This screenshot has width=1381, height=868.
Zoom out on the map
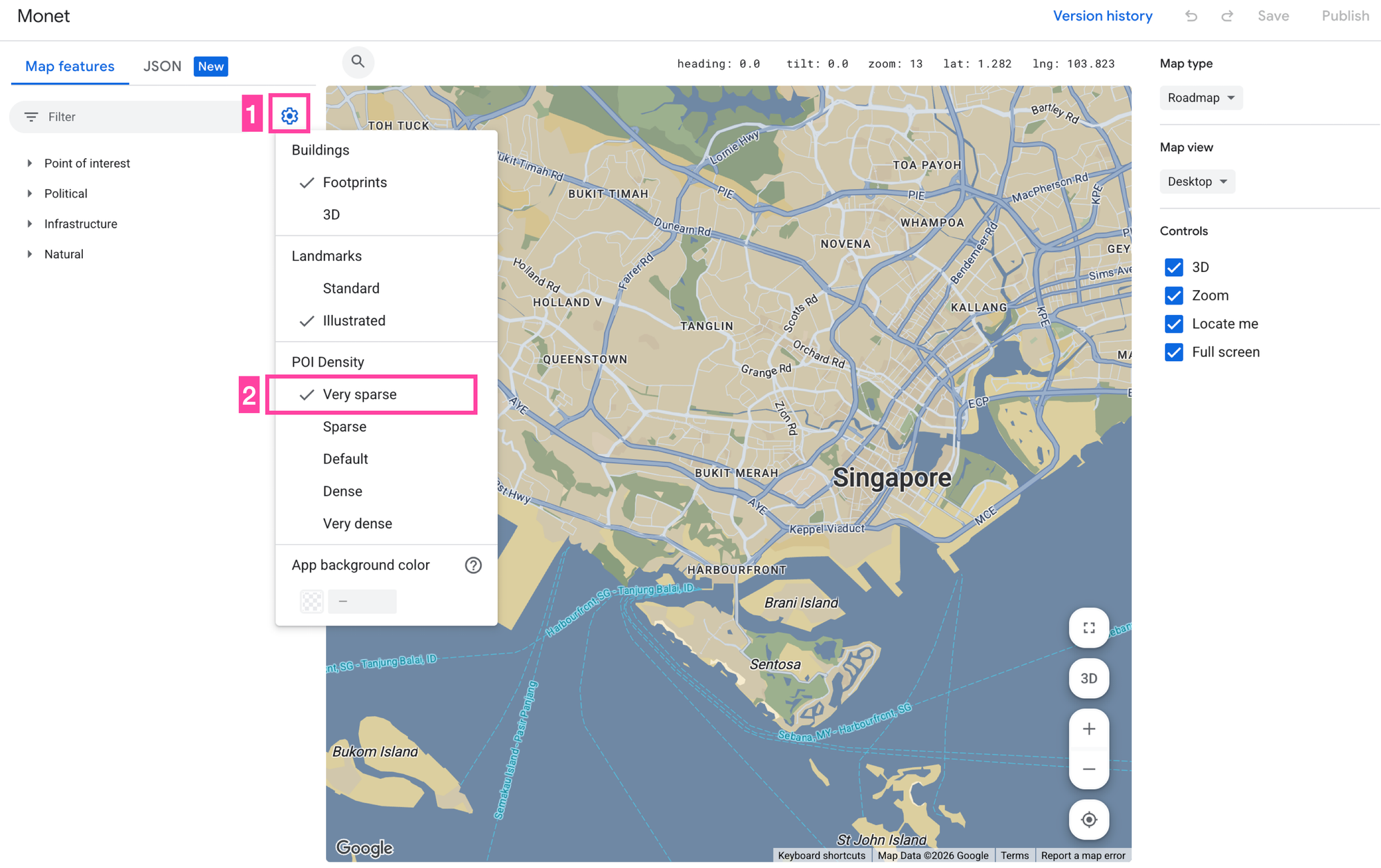click(x=1089, y=769)
